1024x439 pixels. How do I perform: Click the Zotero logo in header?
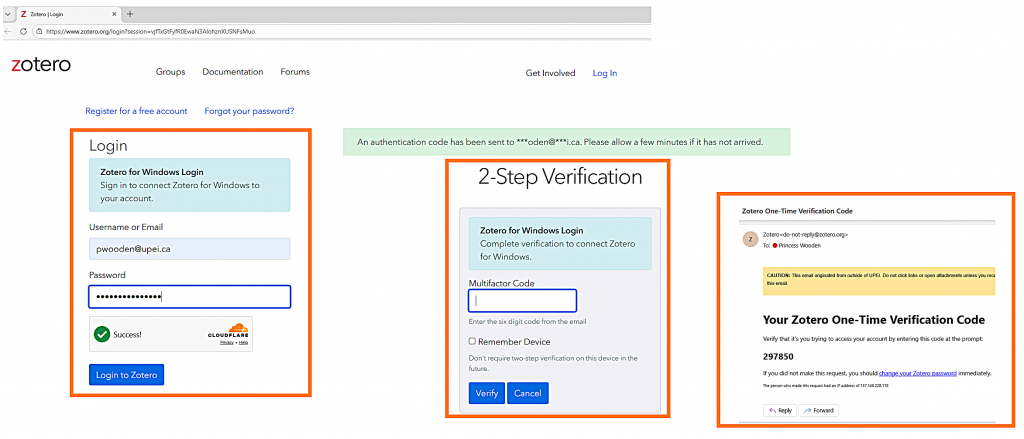40,65
